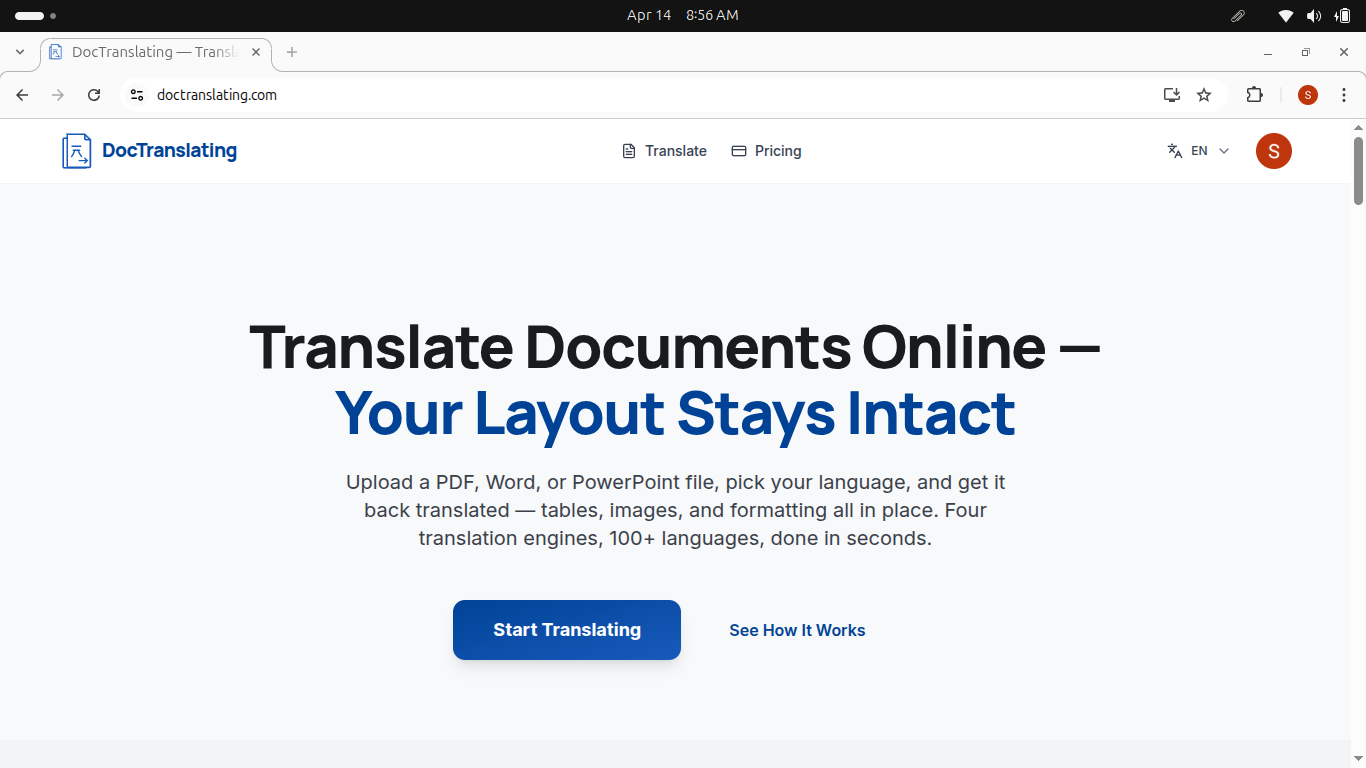Expand the tab search chevron
Viewport: 1366px width, 768px height.
(20, 52)
